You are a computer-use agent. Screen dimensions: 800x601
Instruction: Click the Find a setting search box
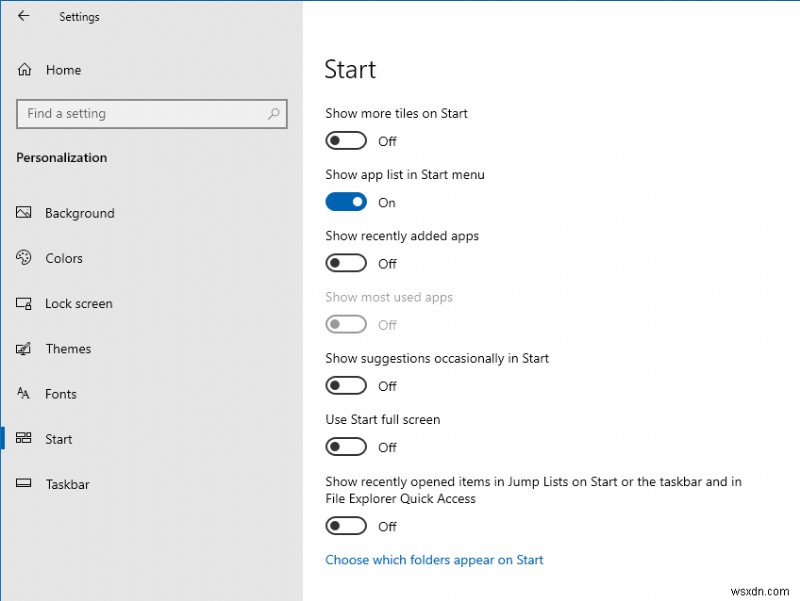click(x=150, y=114)
